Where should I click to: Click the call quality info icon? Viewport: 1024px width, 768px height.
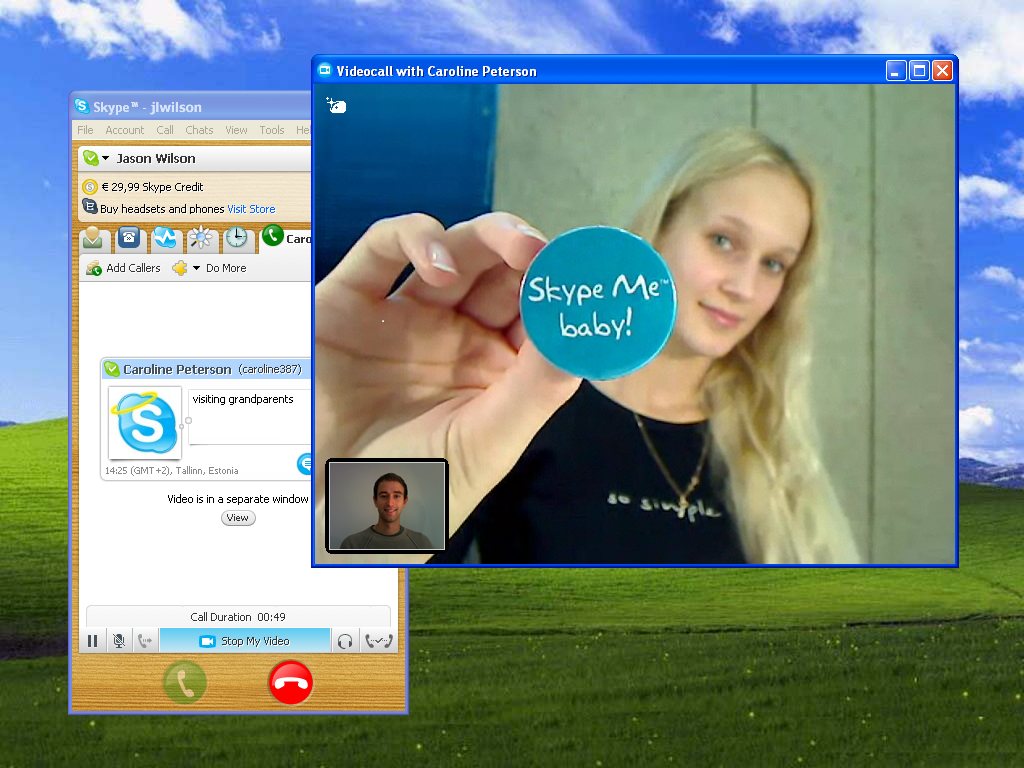[379, 641]
